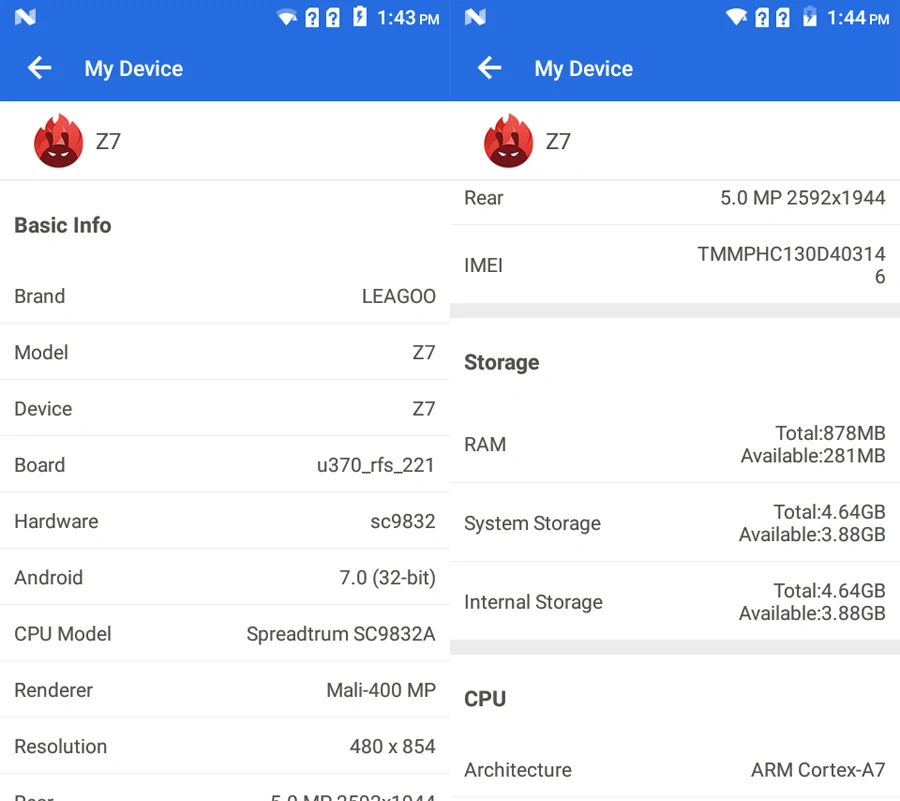The height and width of the screenshot is (801, 900).
Task: Select Internal Storage Available:3.88GB value
Action: 812,613
